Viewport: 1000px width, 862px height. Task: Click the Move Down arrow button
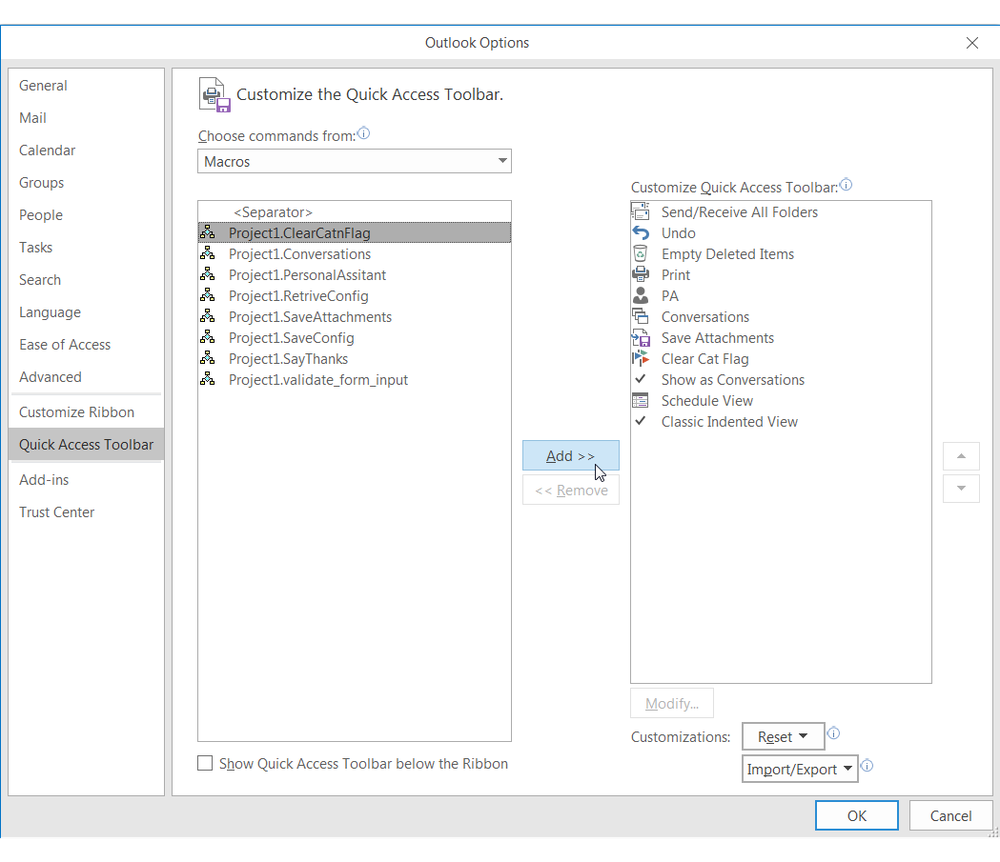click(x=961, y=488)
